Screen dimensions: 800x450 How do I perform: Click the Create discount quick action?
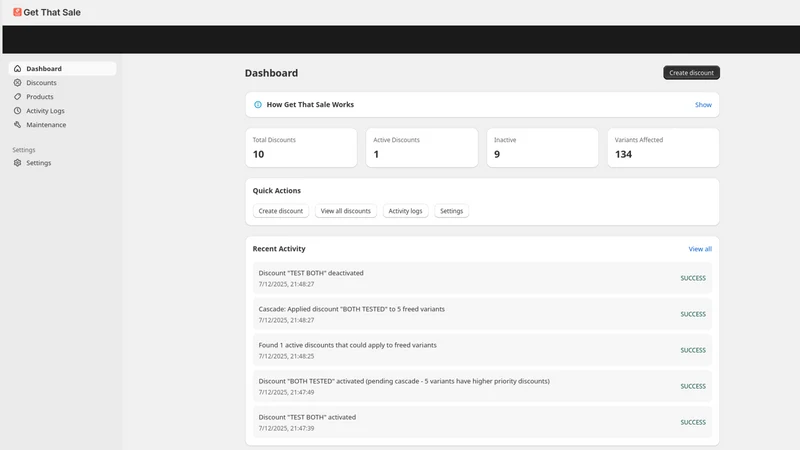281,211
